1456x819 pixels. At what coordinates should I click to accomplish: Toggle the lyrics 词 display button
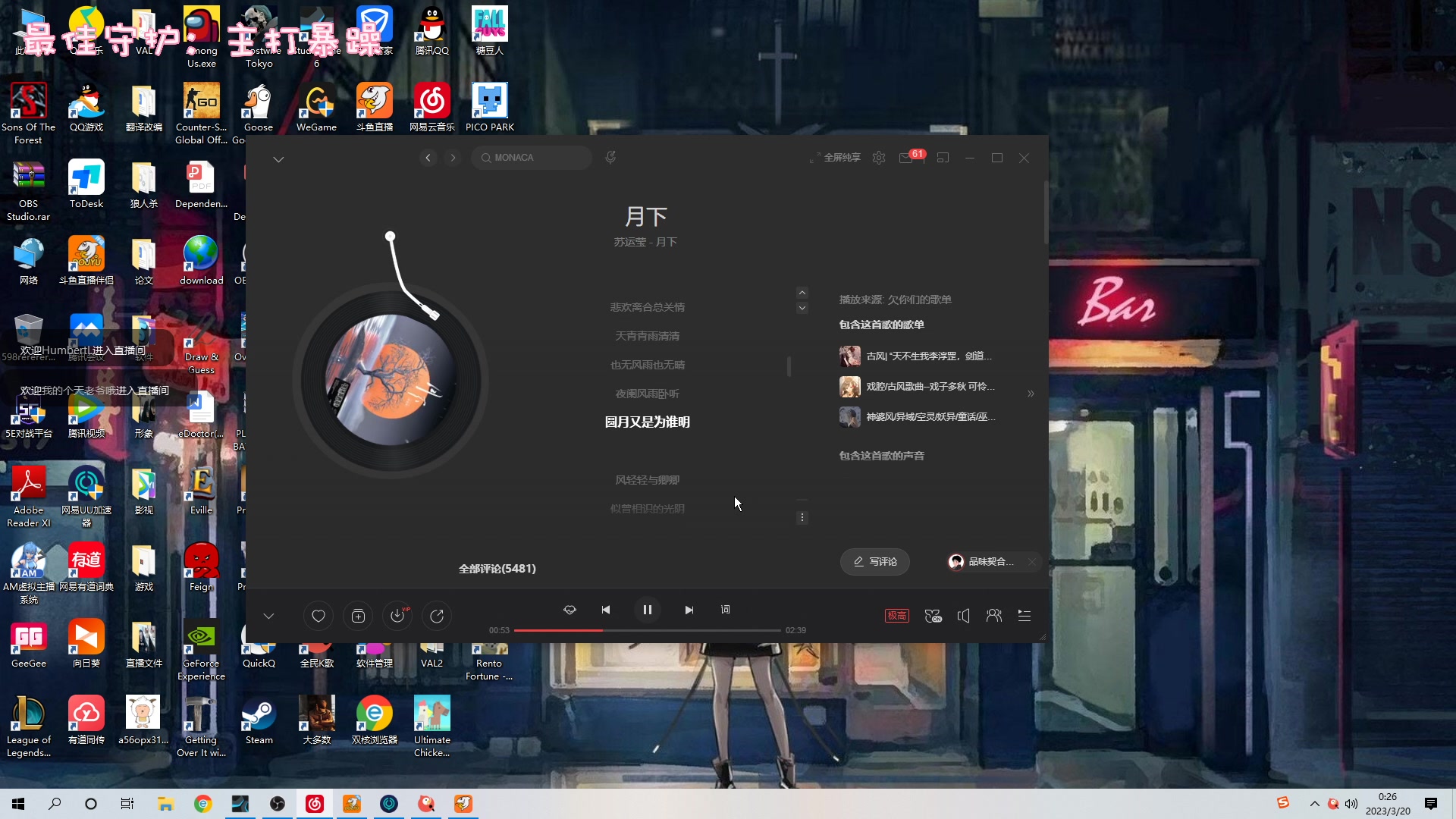[726, 610]
